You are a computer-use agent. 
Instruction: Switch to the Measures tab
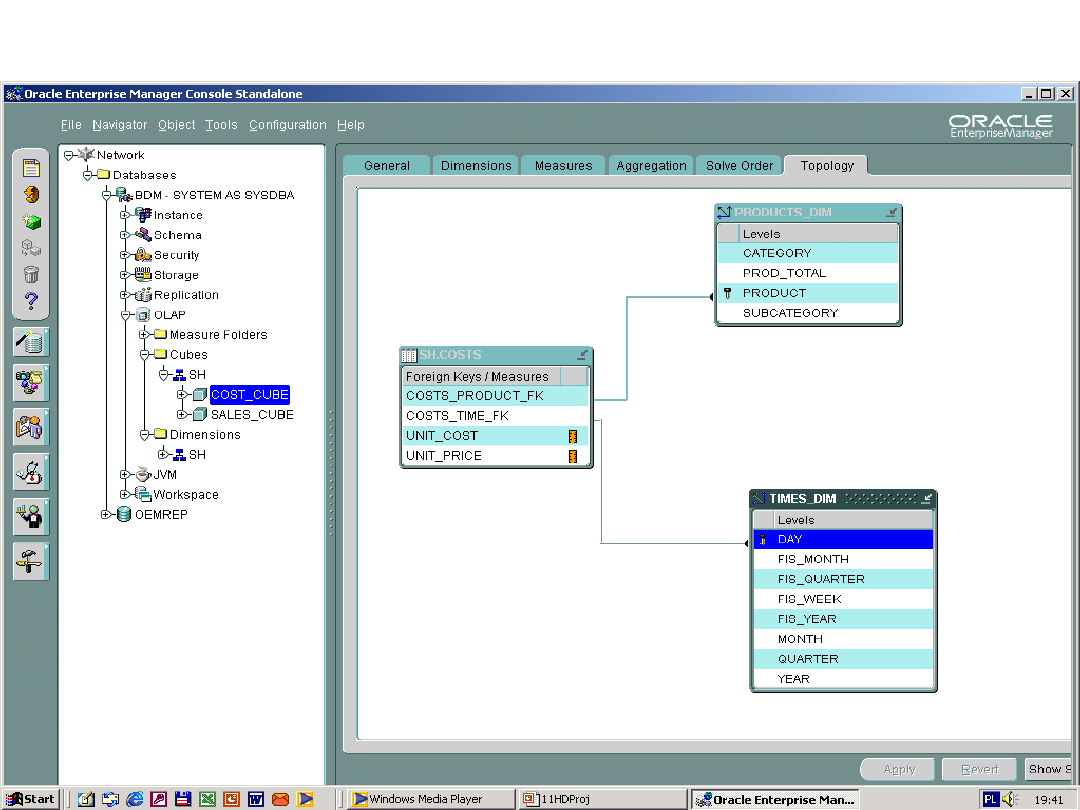pyautogui.click(x=563, y=166)
